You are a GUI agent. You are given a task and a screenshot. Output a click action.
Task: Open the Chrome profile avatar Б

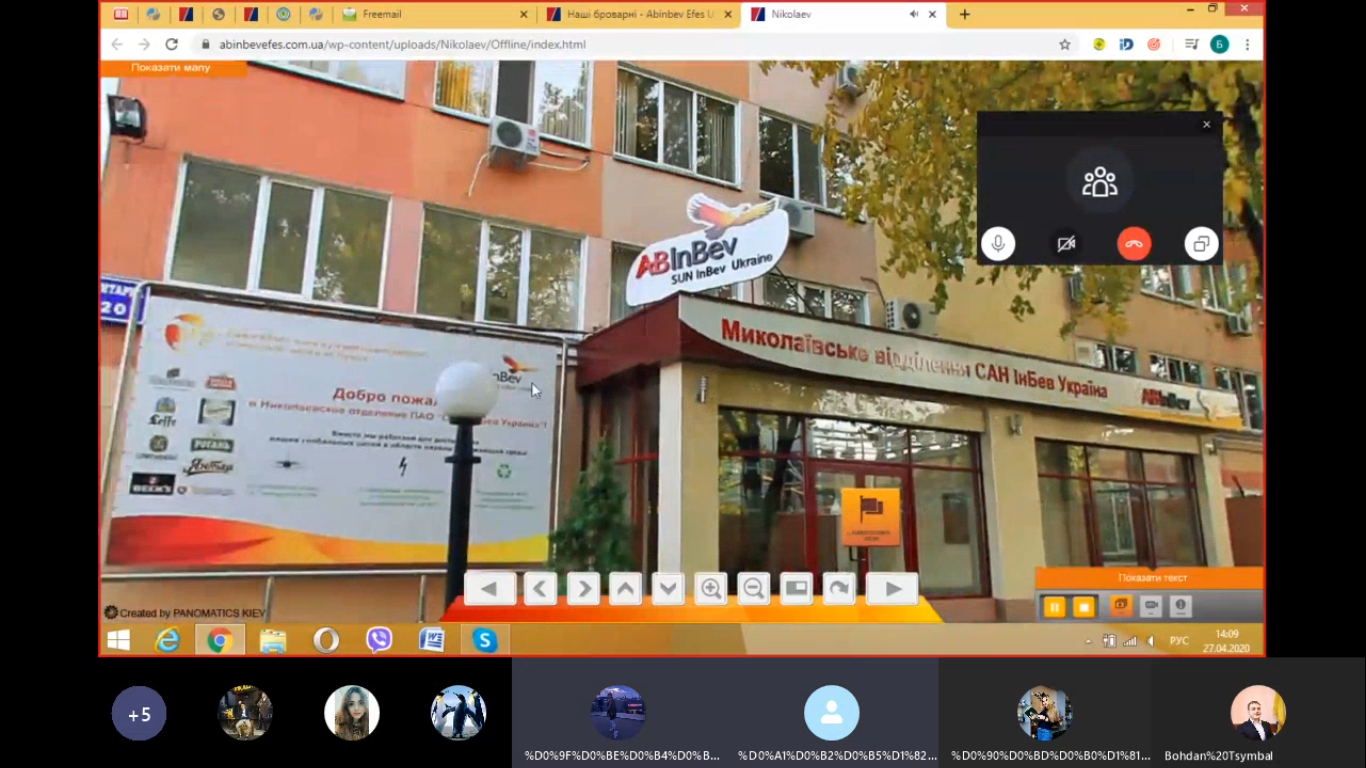[1219, 44]
